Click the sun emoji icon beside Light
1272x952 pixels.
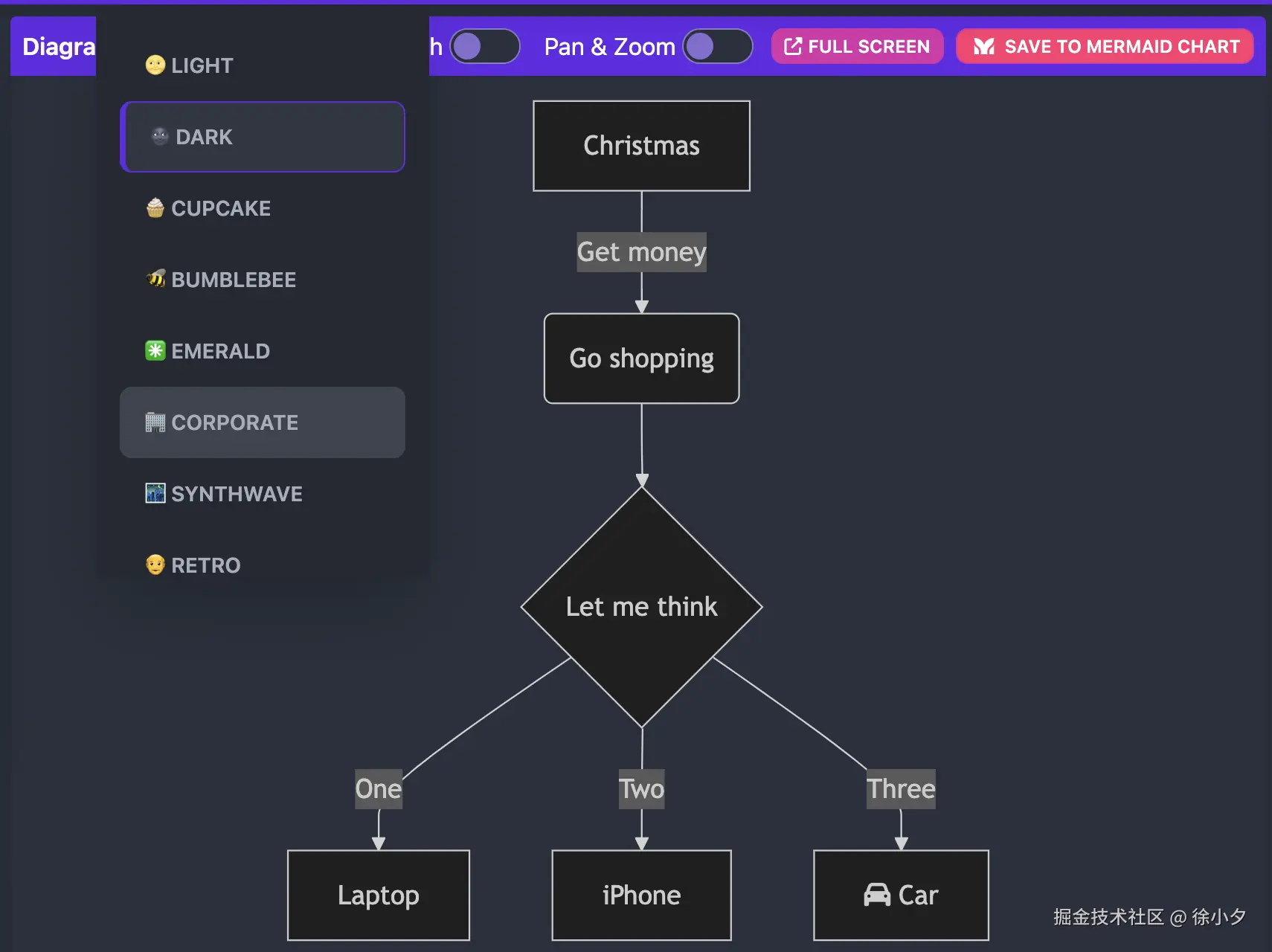[155, 65]
